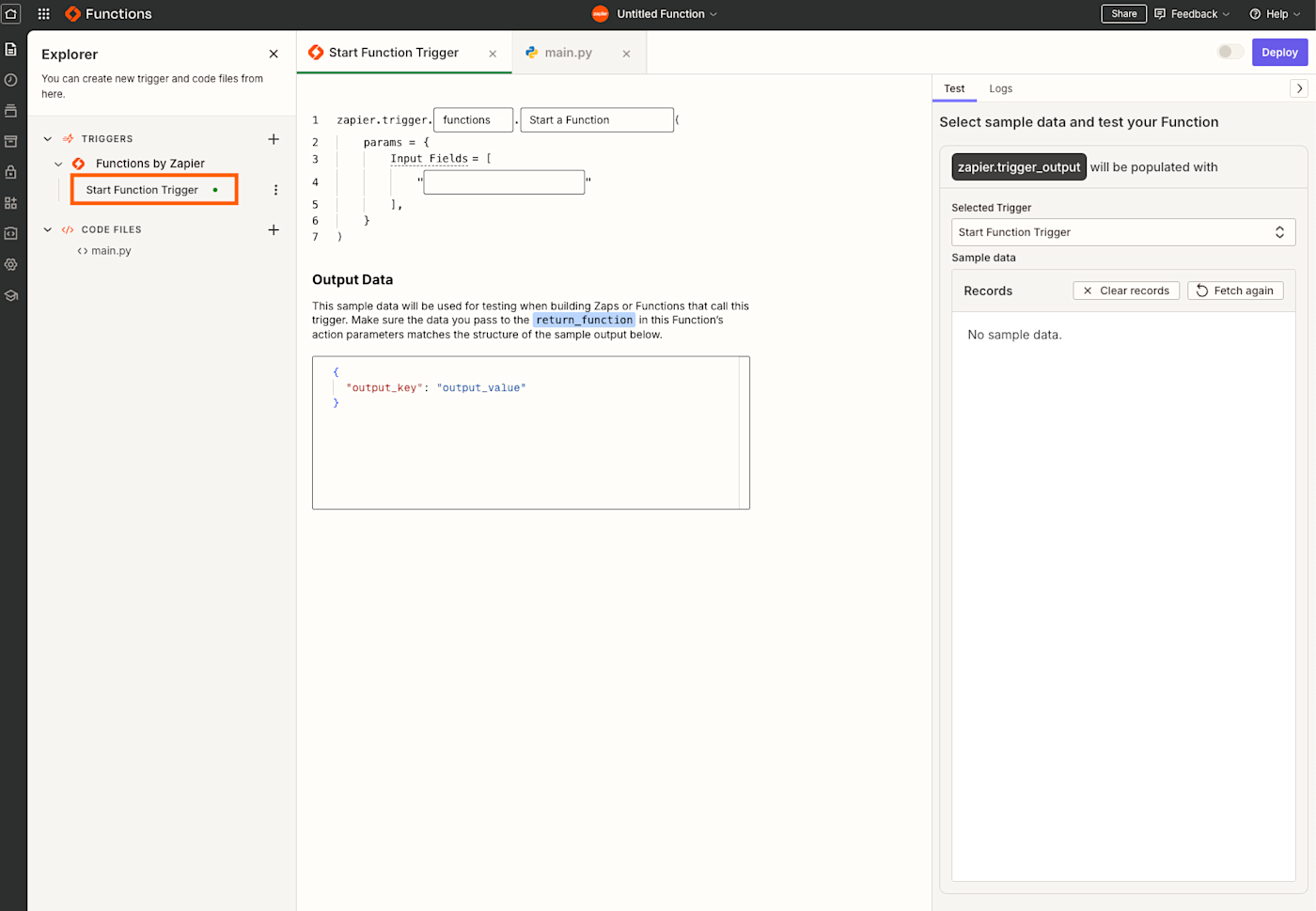
Task: Open the archive box sidebar icon
Action: click(x=11, y=142)
